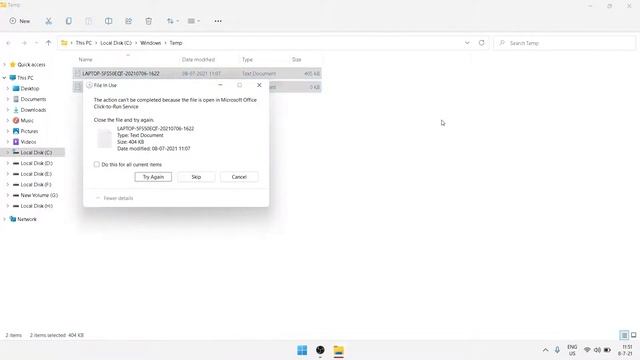
Task: Open the Windows Start menu
Action: (302, 350)
